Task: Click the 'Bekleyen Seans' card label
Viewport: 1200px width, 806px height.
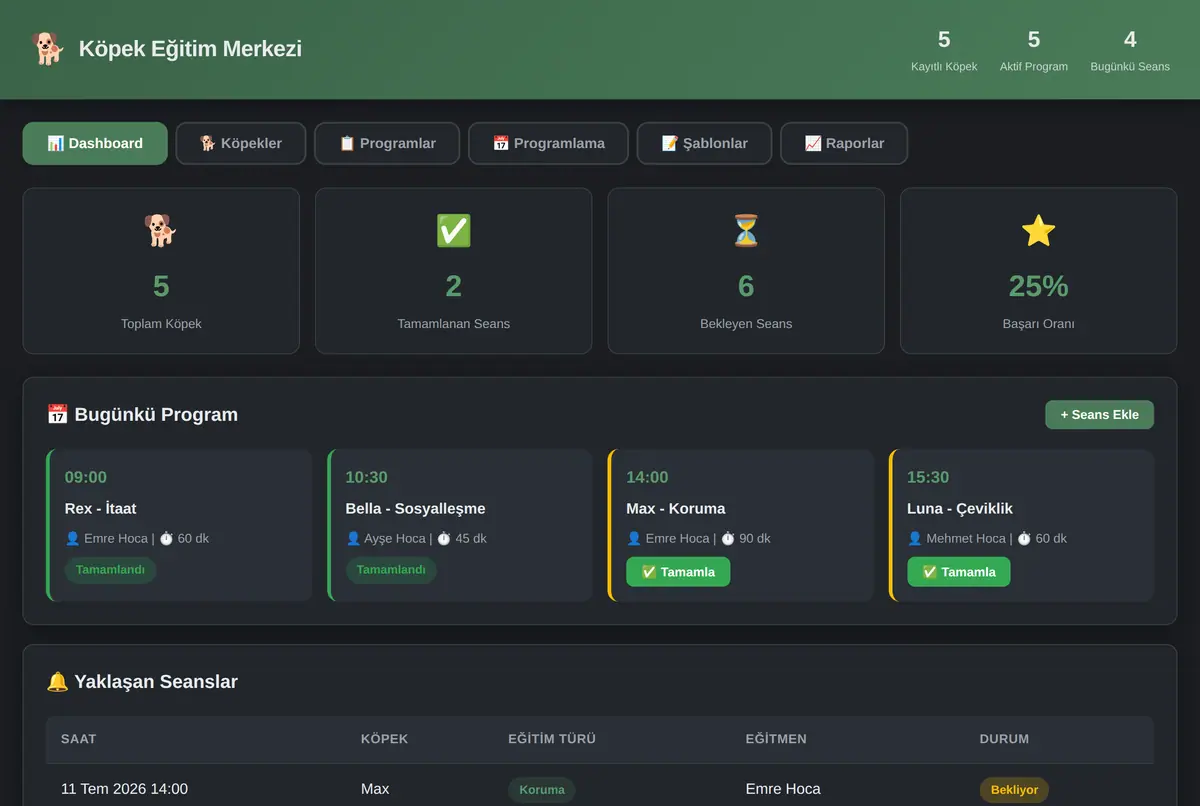Action: pyautogui.click(x=746, y=324)
